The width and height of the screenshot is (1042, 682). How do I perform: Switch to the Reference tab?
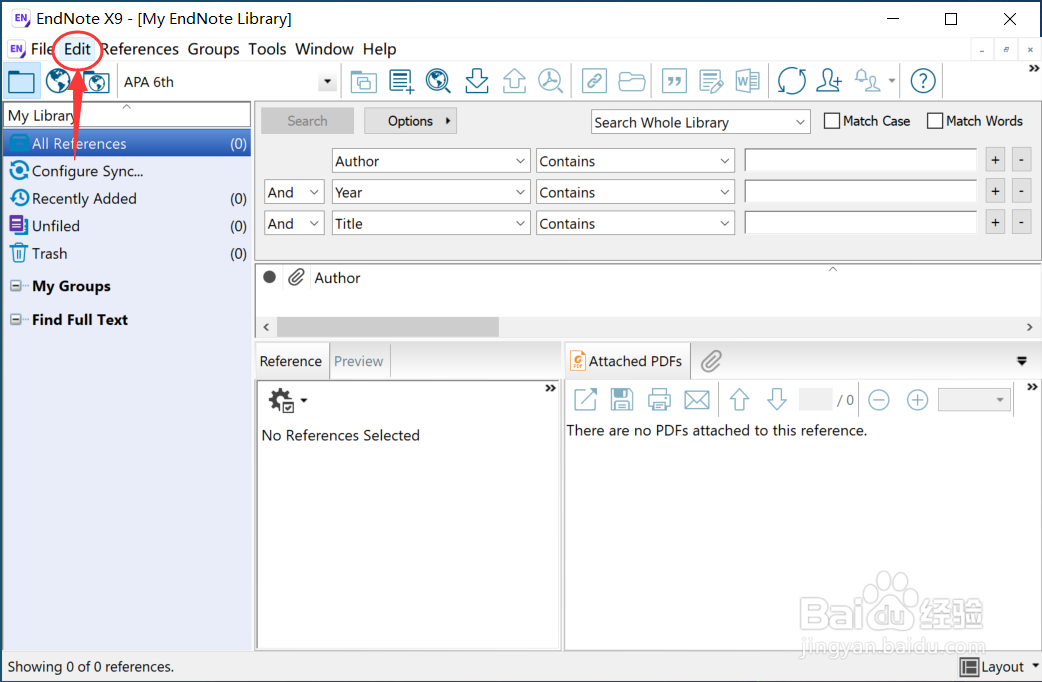[x=291, y=361]
